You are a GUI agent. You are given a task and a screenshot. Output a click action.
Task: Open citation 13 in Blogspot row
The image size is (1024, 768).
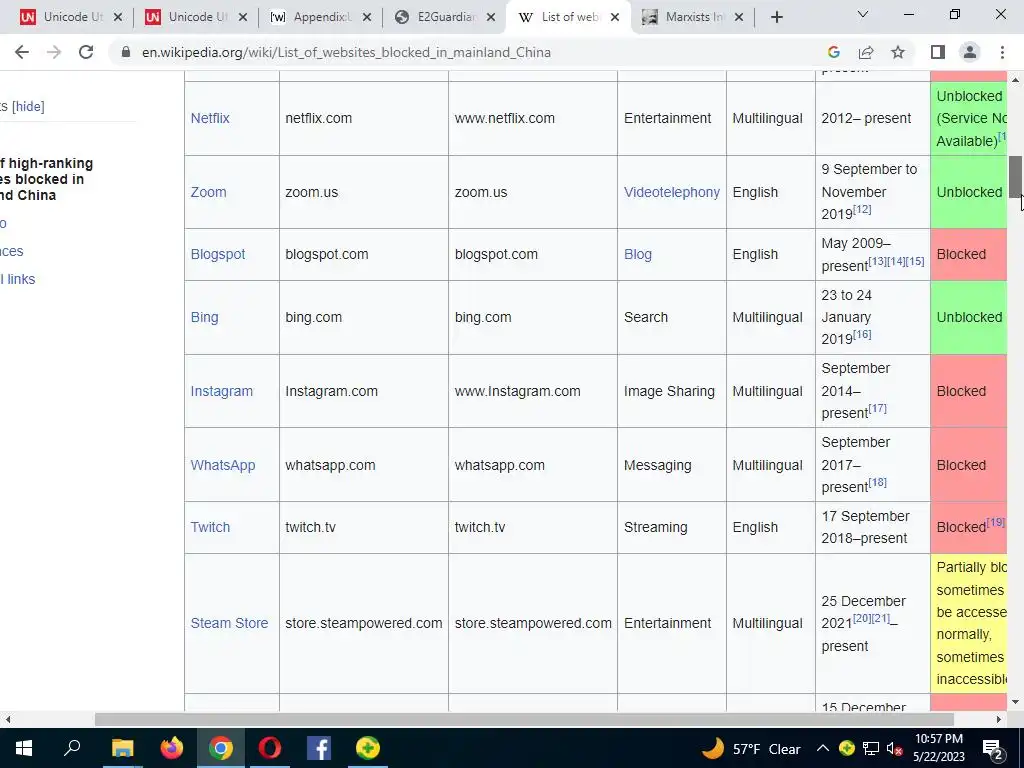878,261
